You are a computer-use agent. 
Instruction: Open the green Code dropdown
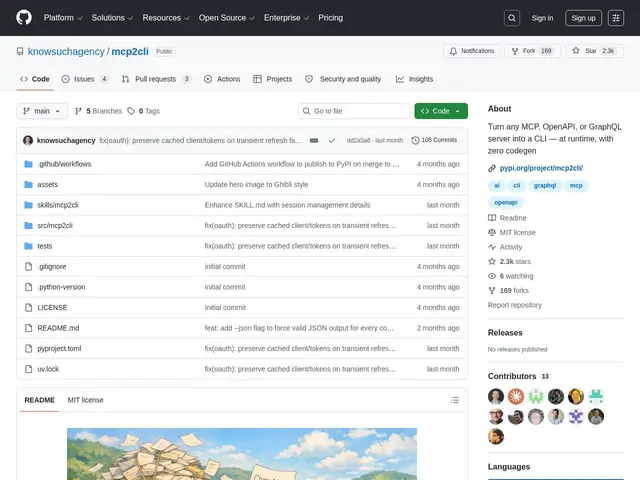[x=441, y=111]
